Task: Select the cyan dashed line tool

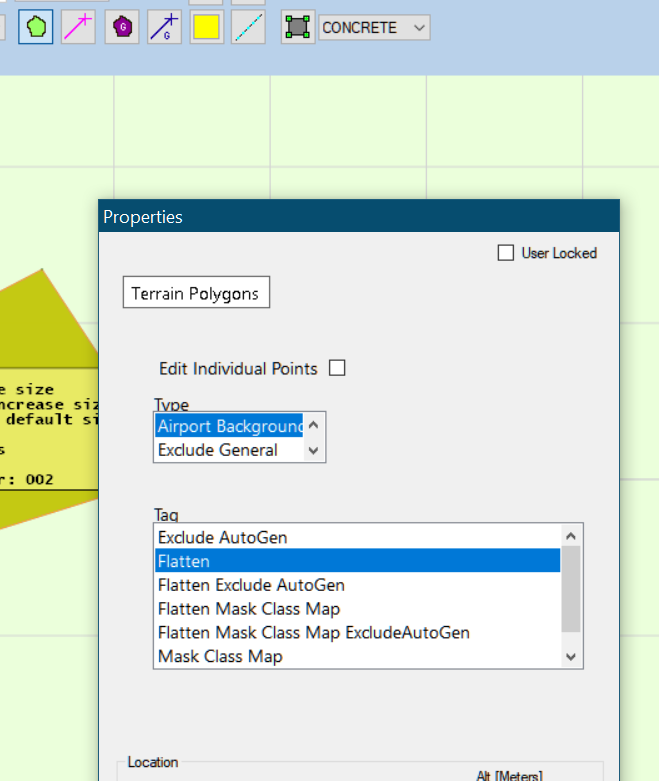Action: [x=248, y=27]
